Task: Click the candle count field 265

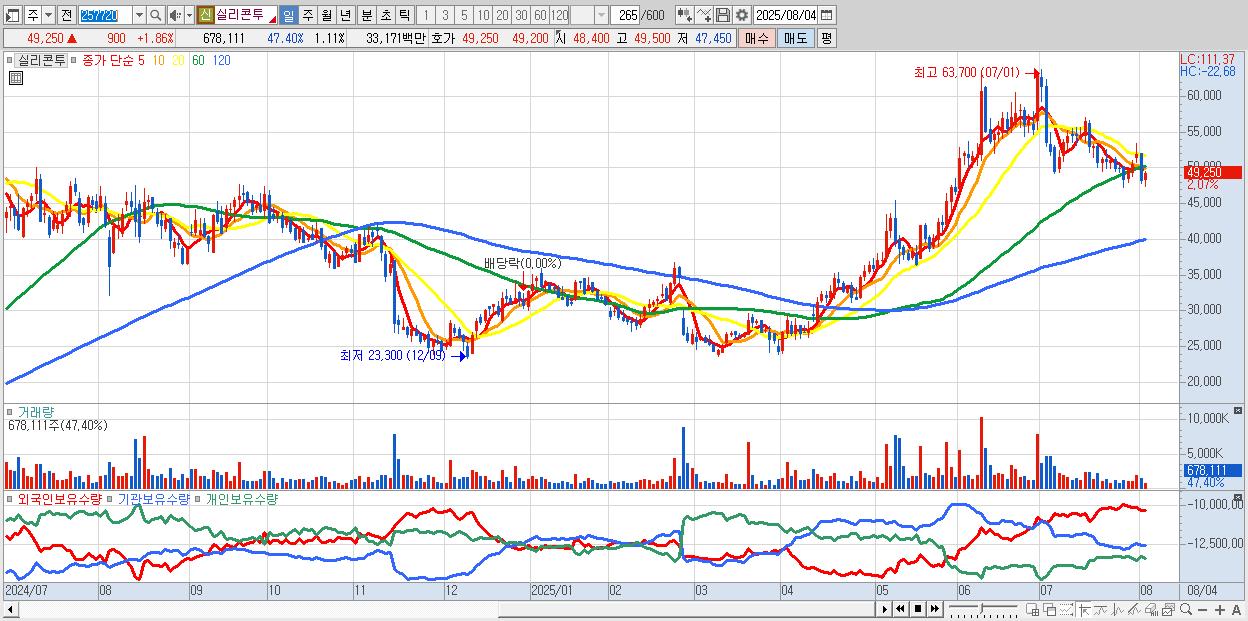Action: (625, 15)
